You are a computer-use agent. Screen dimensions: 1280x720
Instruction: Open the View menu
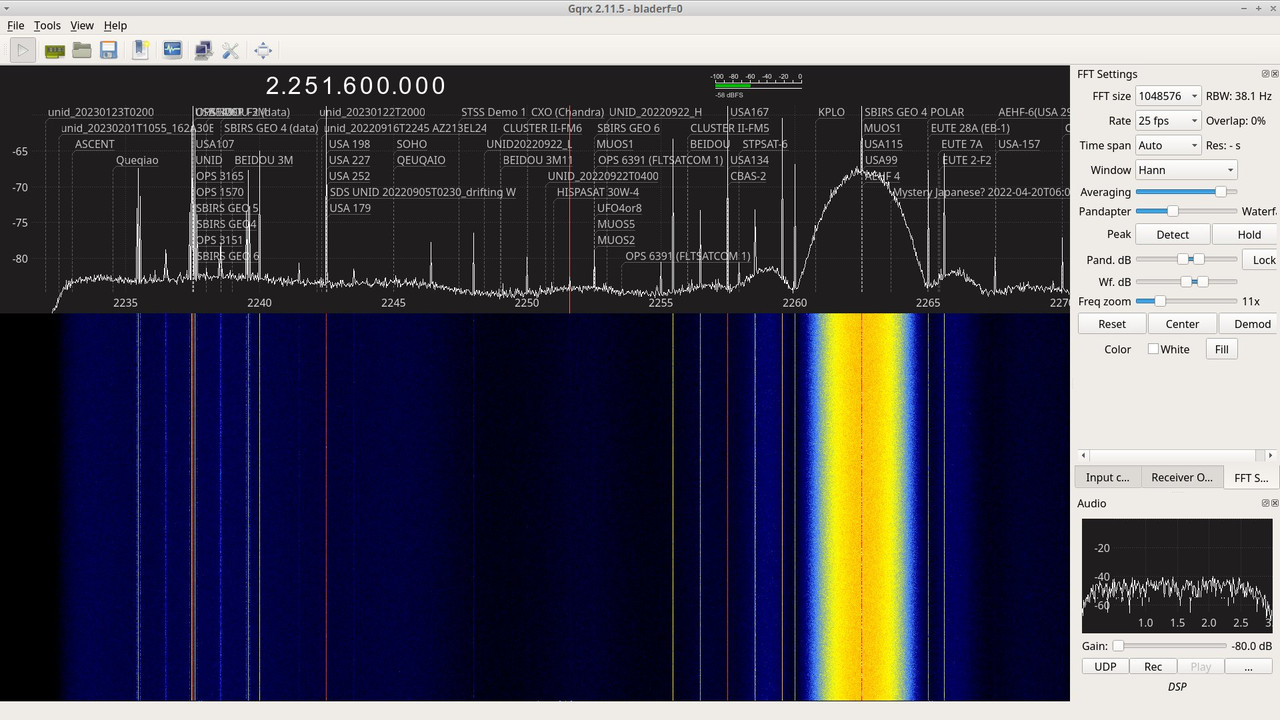coord(82,25)
